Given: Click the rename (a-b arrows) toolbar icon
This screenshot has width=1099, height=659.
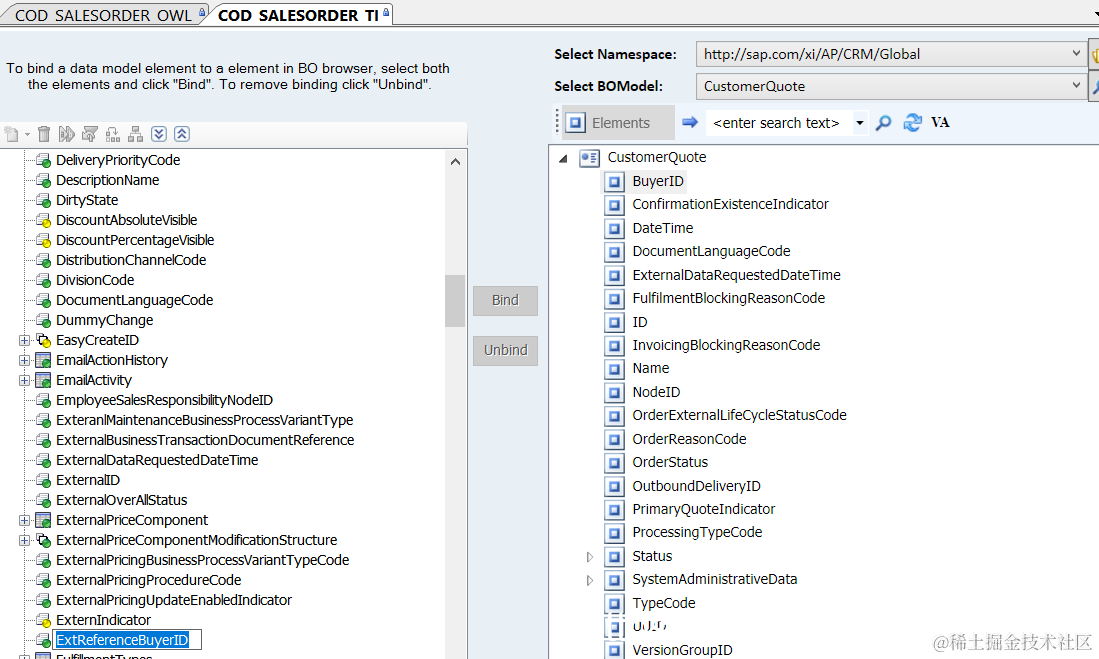Looking at the screenshot, I should 67,134.
